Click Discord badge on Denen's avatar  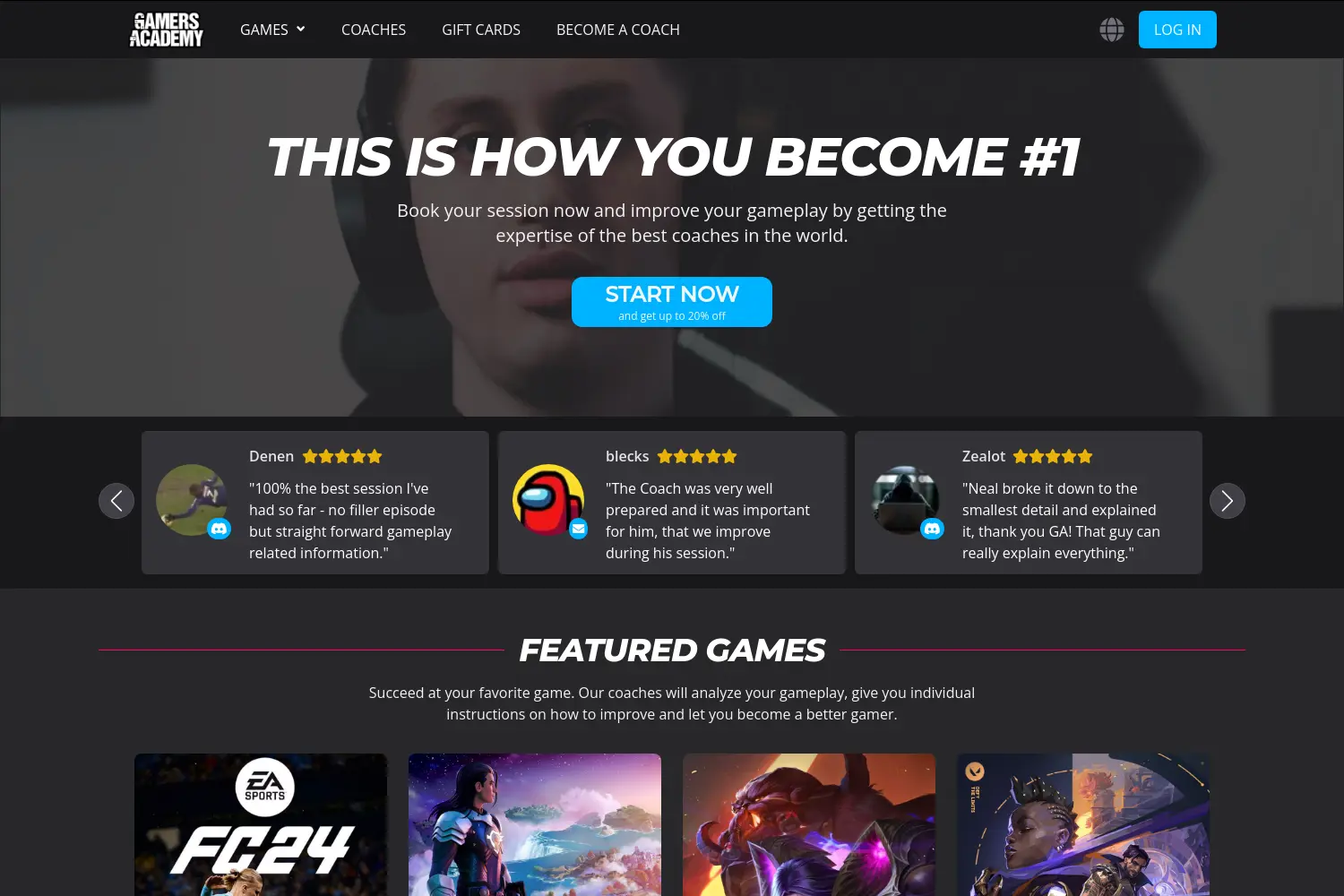219,529
